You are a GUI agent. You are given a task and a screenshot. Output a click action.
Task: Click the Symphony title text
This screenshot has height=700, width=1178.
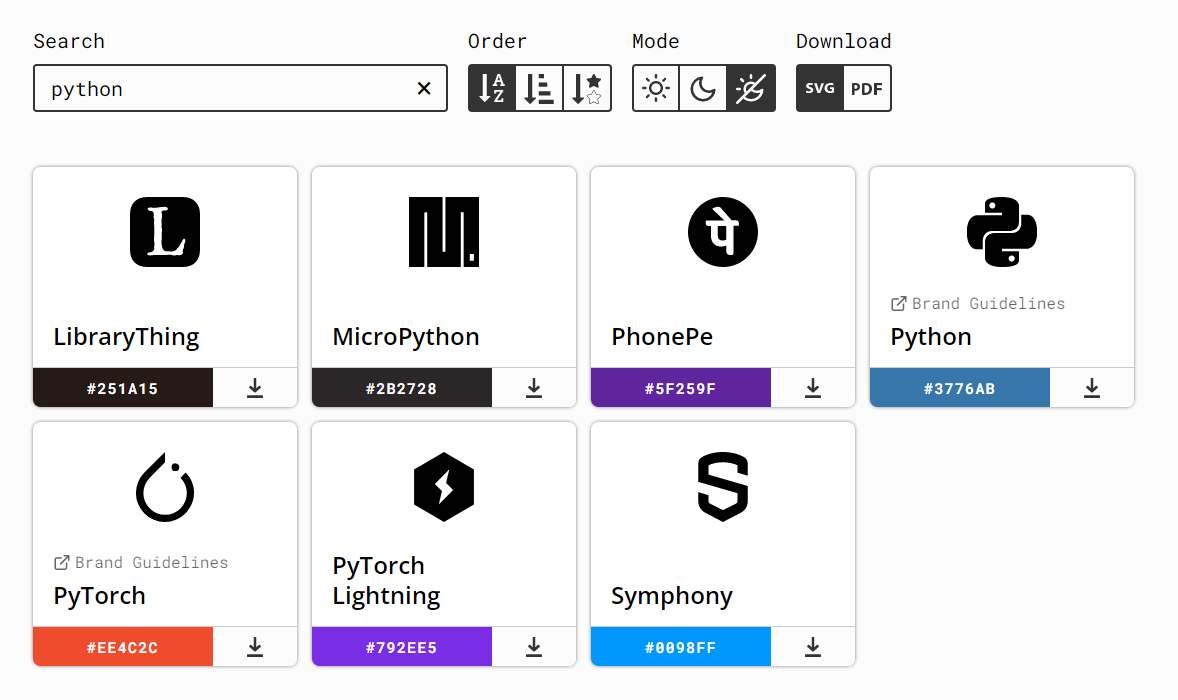[x=672, y=596]
